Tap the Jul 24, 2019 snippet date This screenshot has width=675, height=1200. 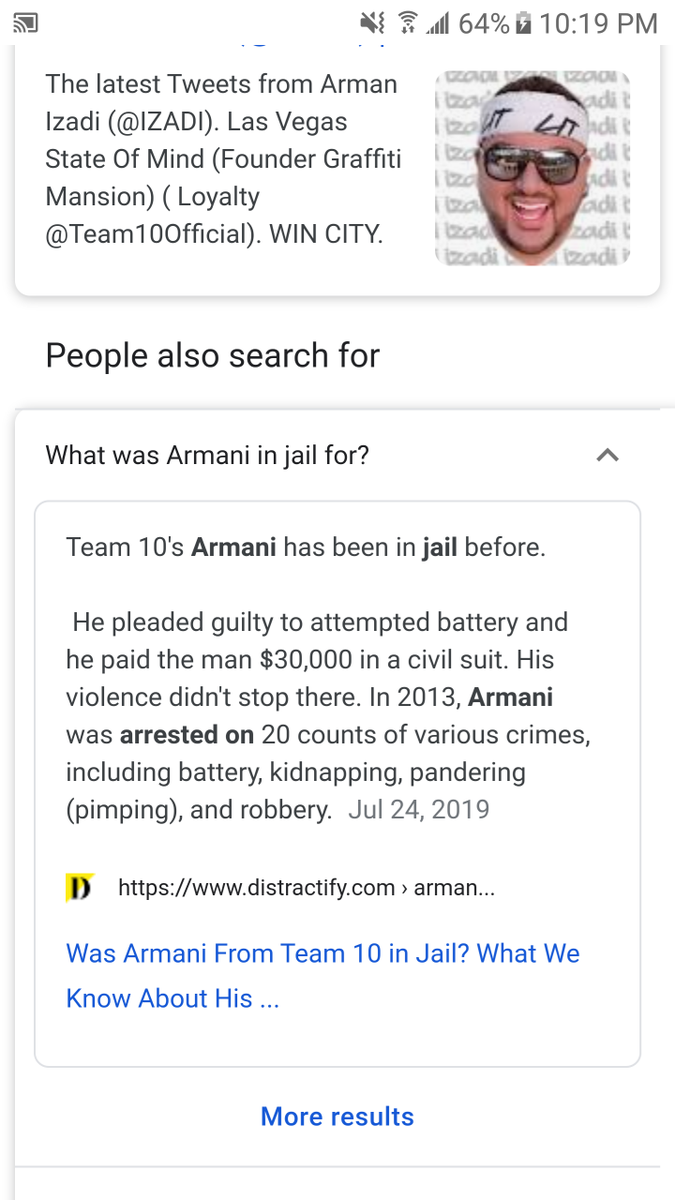click(419, 809)
